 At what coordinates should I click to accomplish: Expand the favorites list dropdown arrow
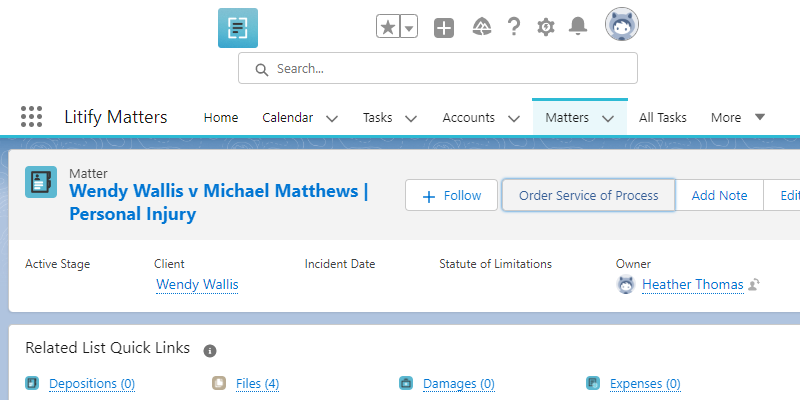coord(409,28)
